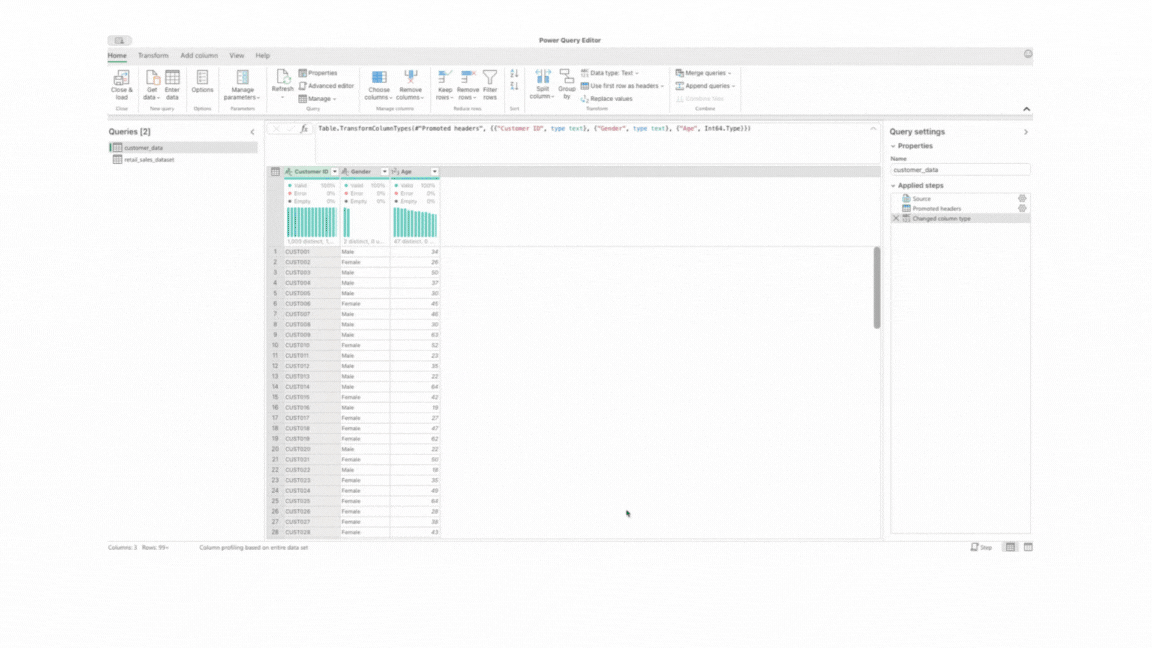Switch to diagram/table view icon in status bar
The height and width of the screenshot is (648, 1152).
(1010, 547)
